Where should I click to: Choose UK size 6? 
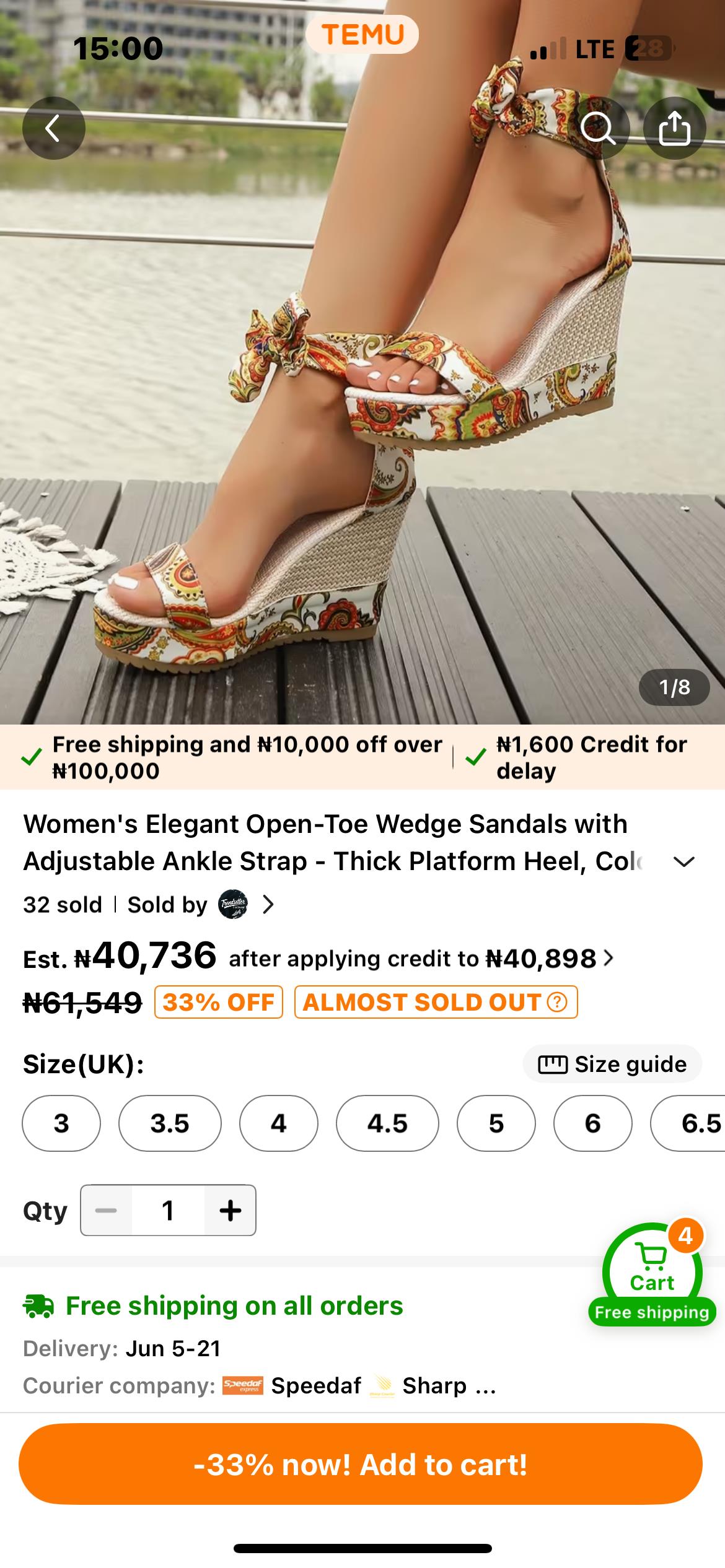592,1123
